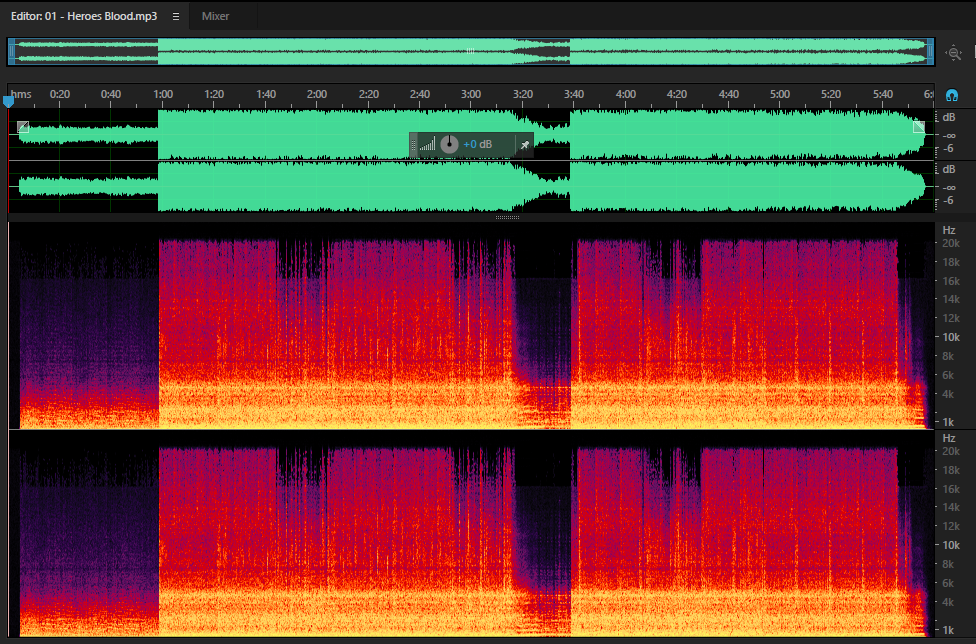Click the zoom navigator center grip
This screenshot has height=644, width=976.
[x=471, y=52]
